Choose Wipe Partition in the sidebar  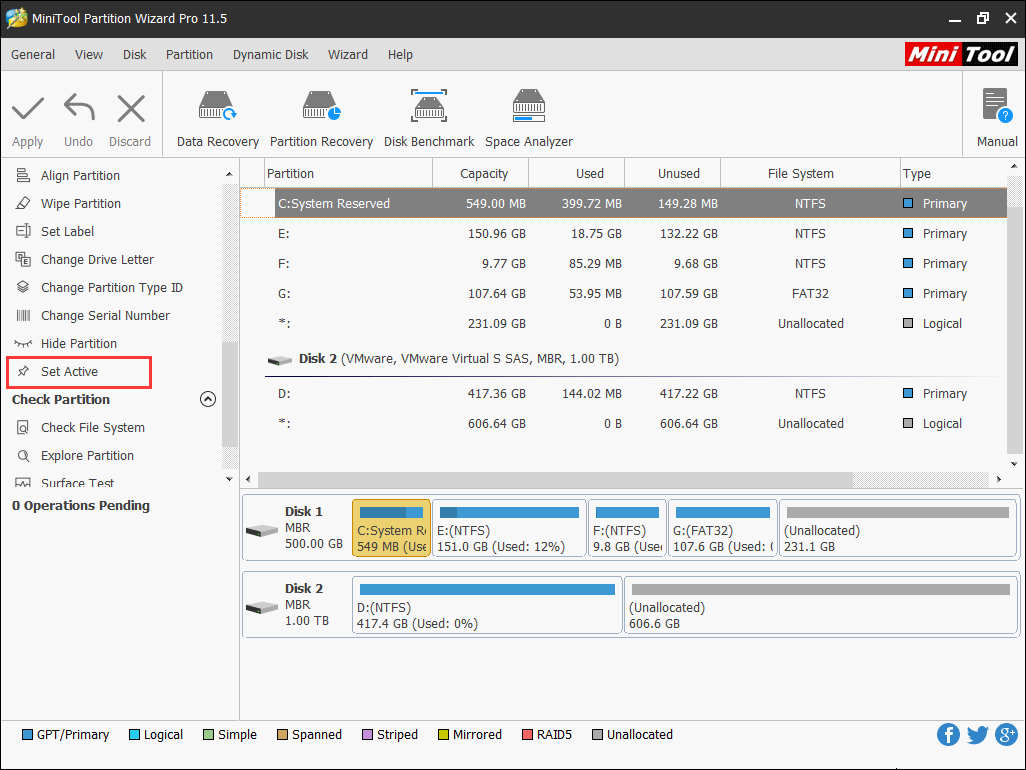pyautogui.click(x=80, y=203)
